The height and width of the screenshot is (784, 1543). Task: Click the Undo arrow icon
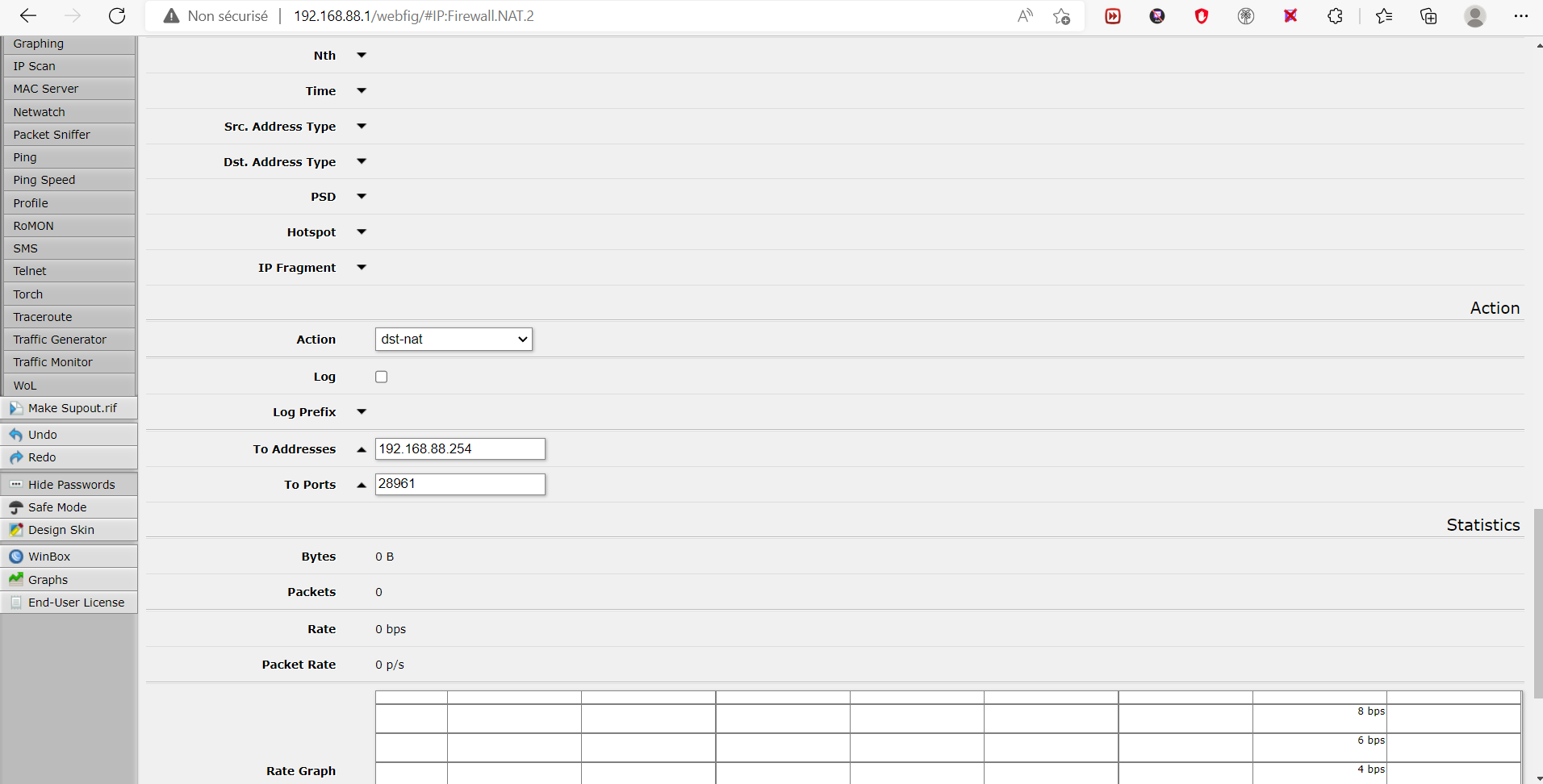click(16, 435)
